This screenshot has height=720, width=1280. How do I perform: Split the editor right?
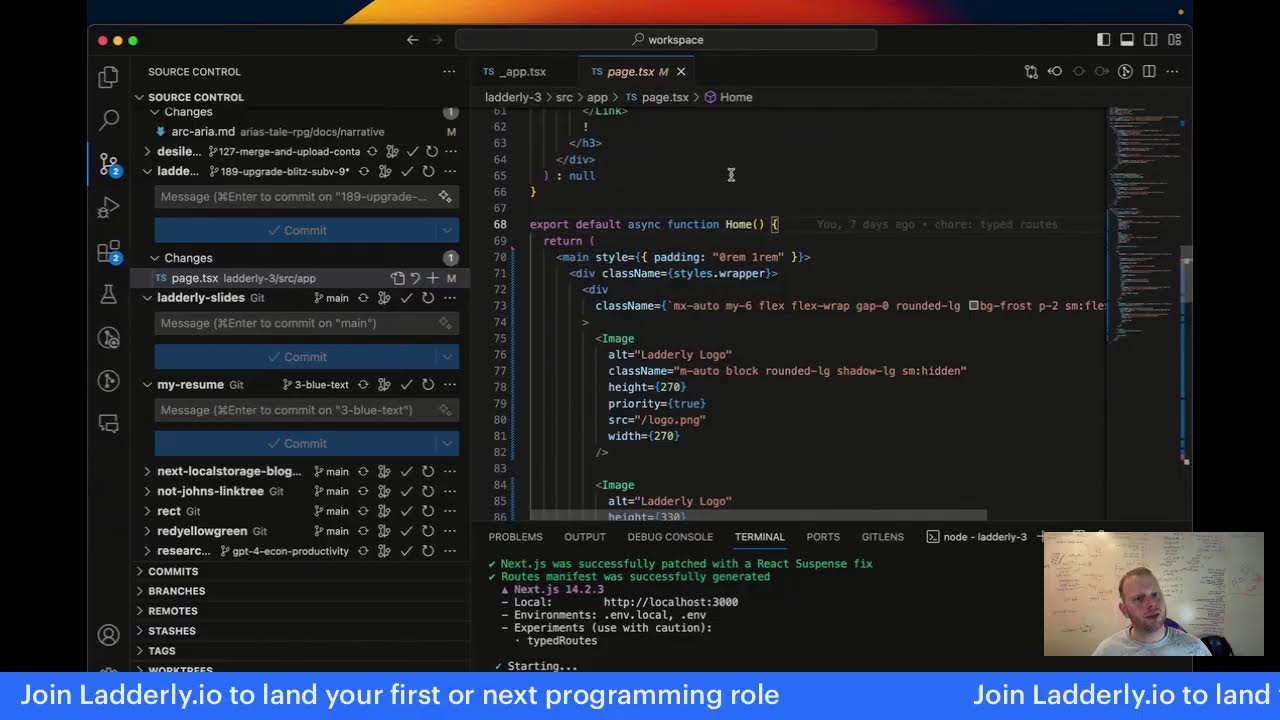tap(1149, 72)
